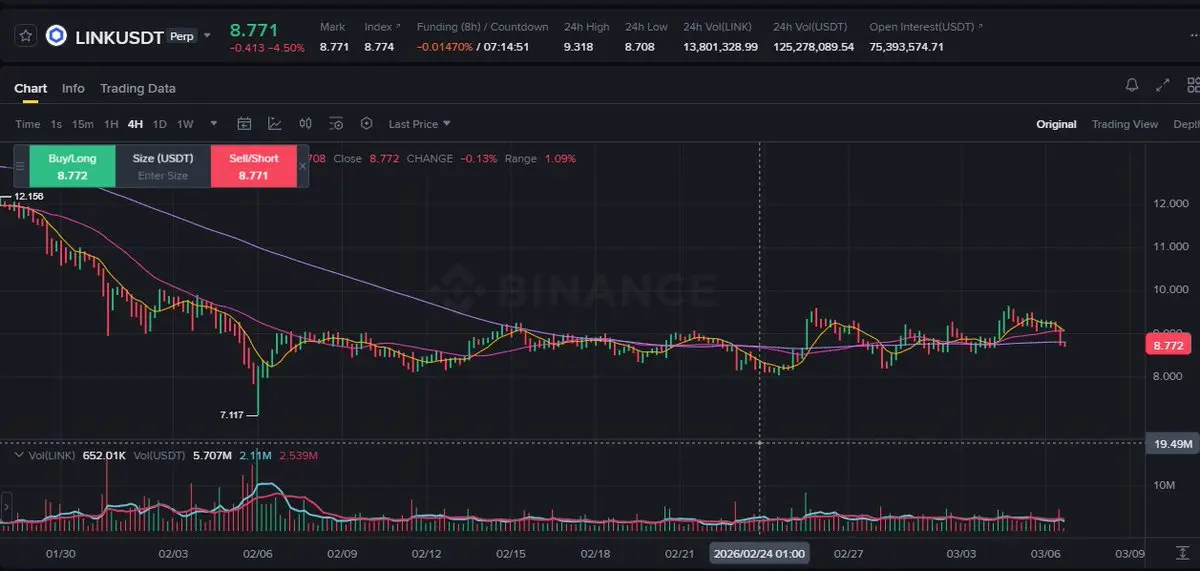Screen dimensions: 1200x571
Task: Open the Info tab
Action: point(73,88)
